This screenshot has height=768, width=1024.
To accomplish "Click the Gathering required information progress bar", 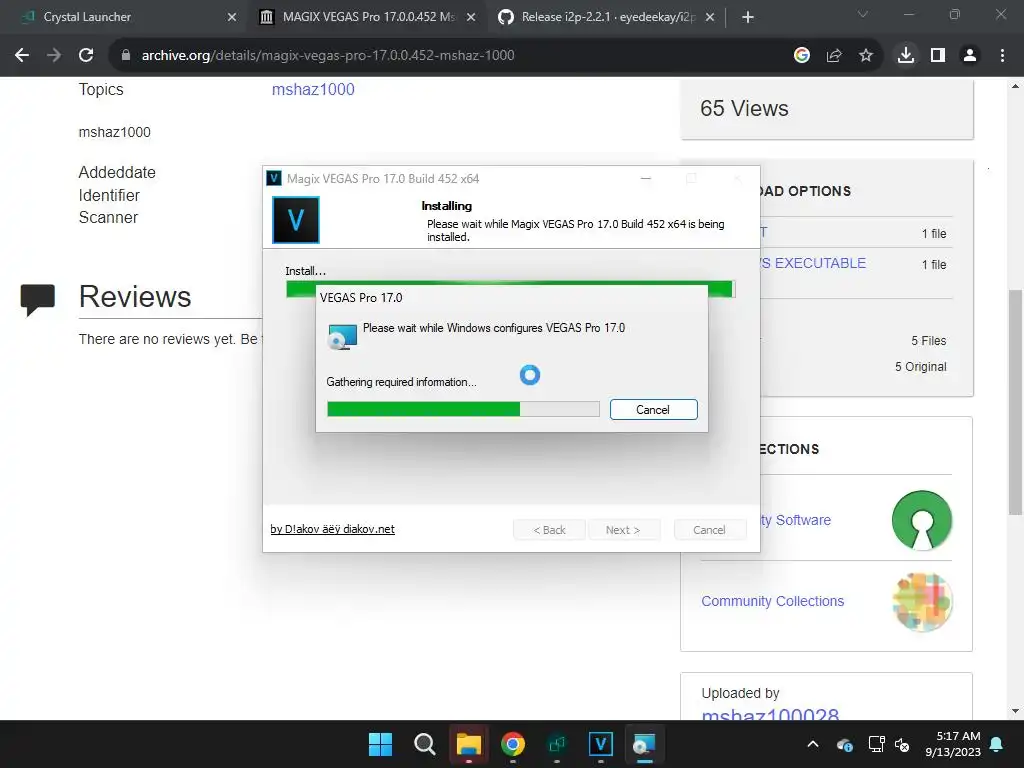I will click(463, 409).
